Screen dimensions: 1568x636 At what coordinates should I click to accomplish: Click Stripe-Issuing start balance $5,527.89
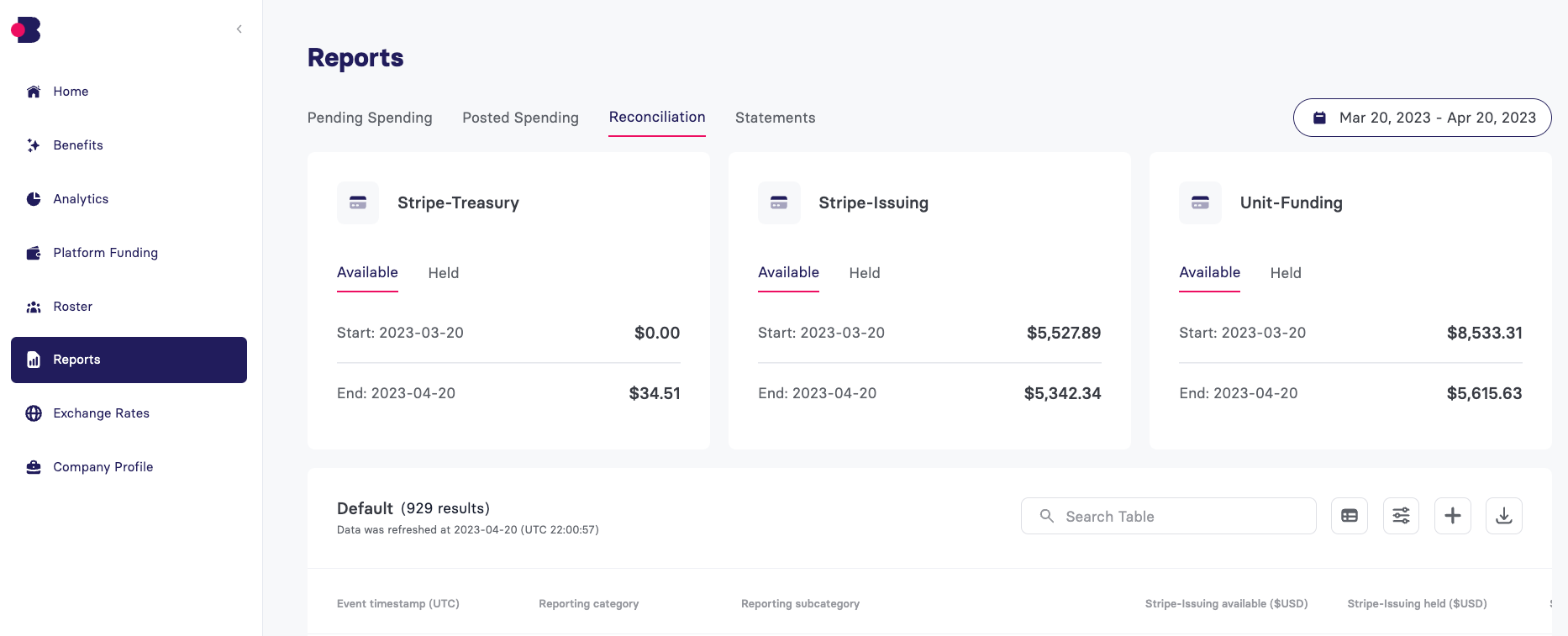(1064, 333)
